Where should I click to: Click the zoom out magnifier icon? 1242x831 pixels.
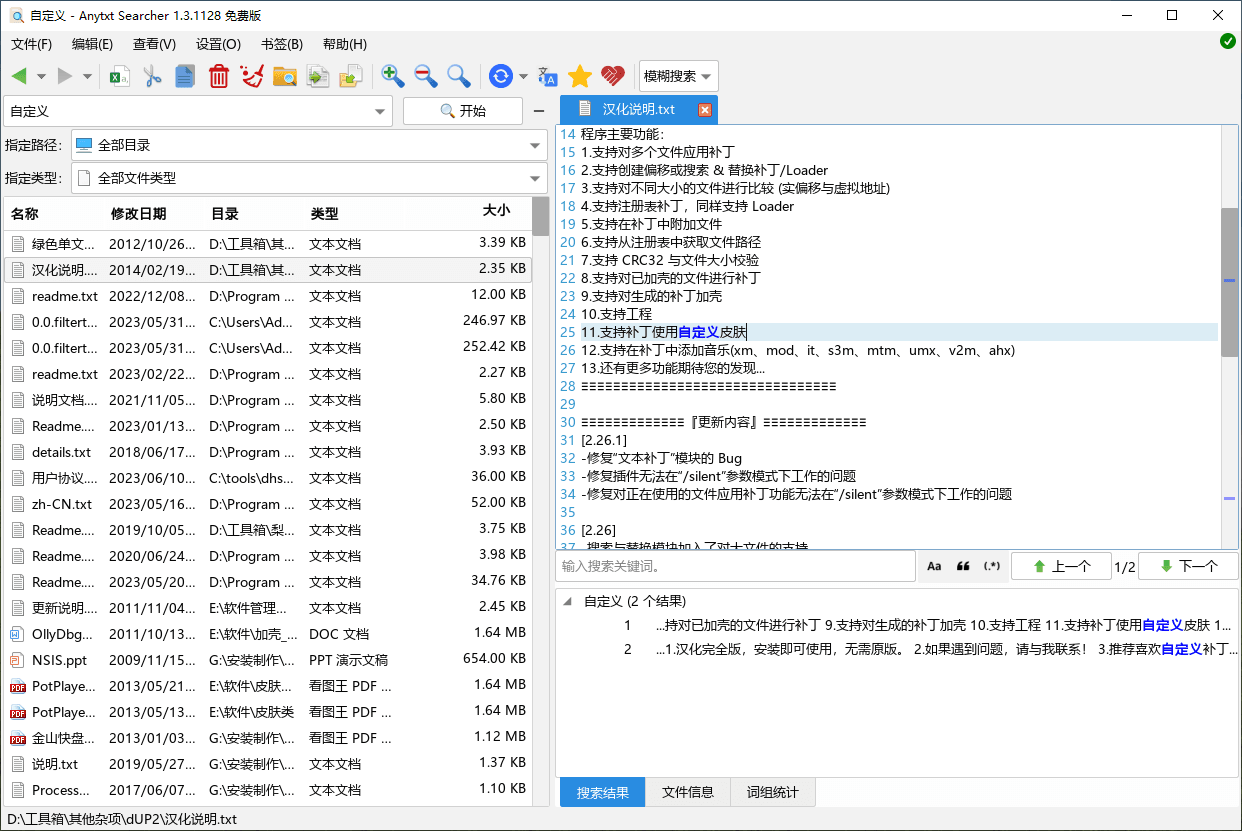426,76
